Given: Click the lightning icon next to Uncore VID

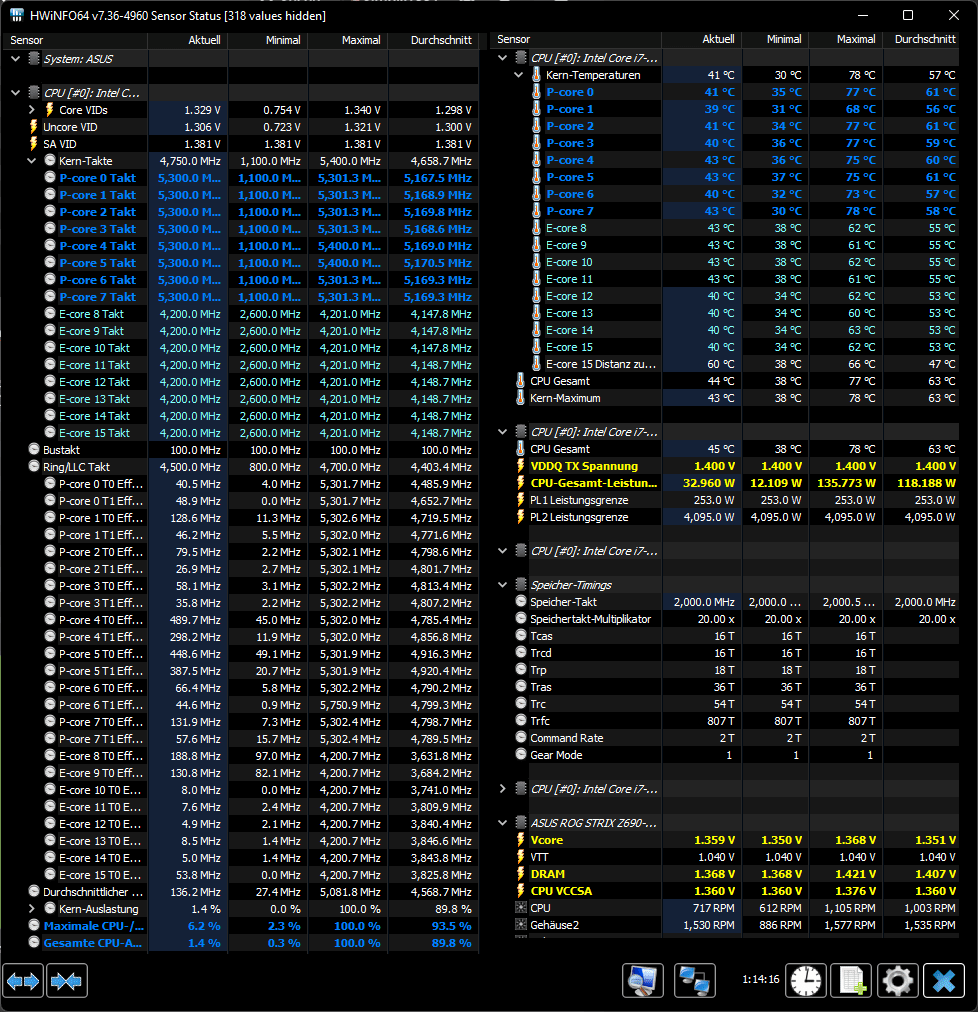Looking at the screenshot, I should (34, 126).
